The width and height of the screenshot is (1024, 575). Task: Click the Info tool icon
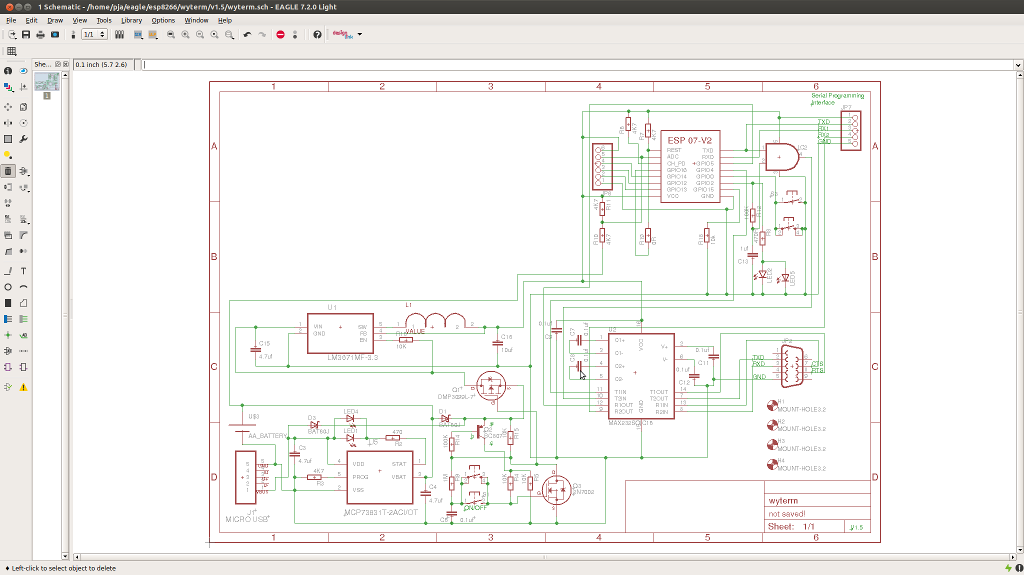[8, 71]
